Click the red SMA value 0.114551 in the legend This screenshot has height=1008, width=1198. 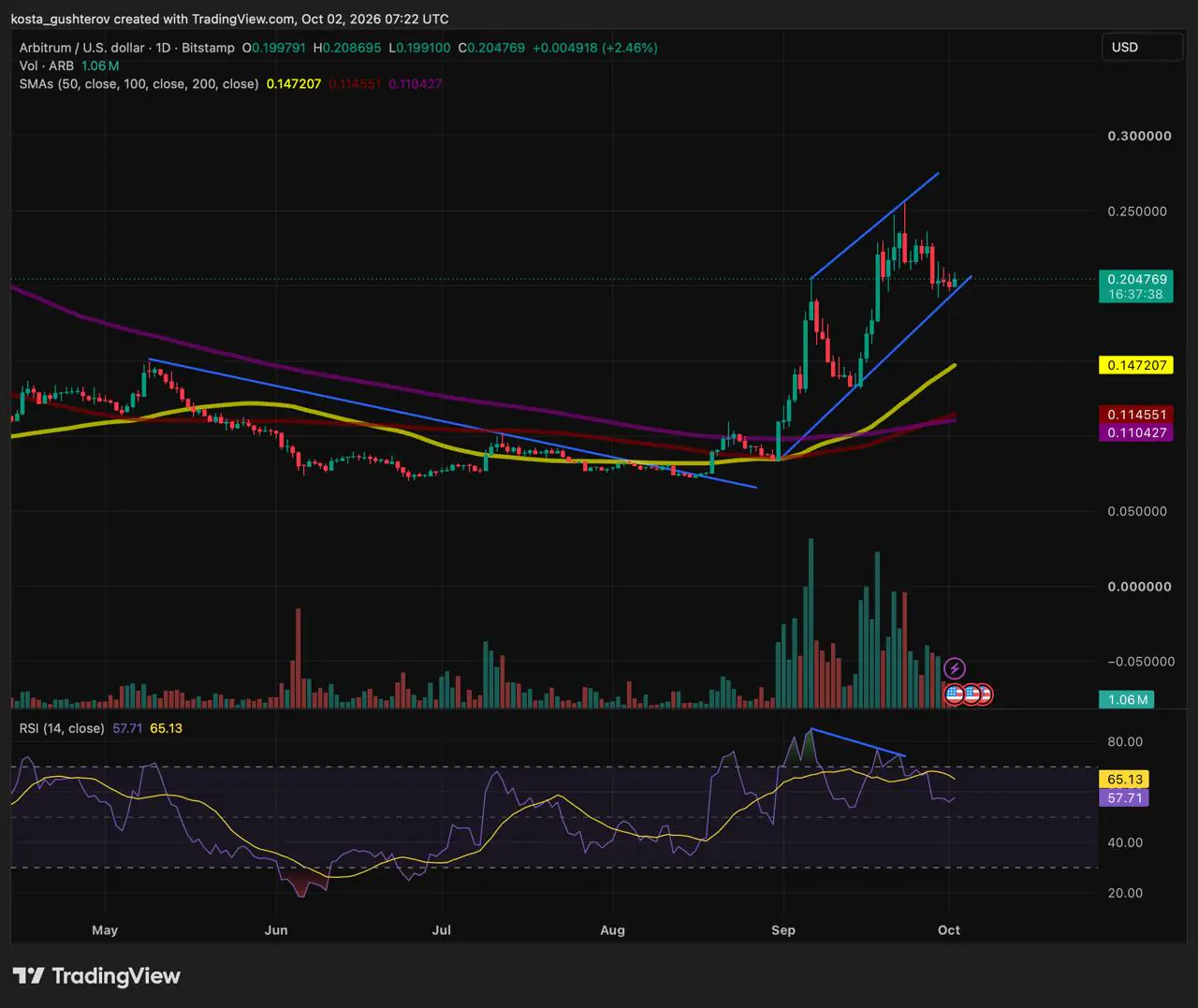click(355, 83)
